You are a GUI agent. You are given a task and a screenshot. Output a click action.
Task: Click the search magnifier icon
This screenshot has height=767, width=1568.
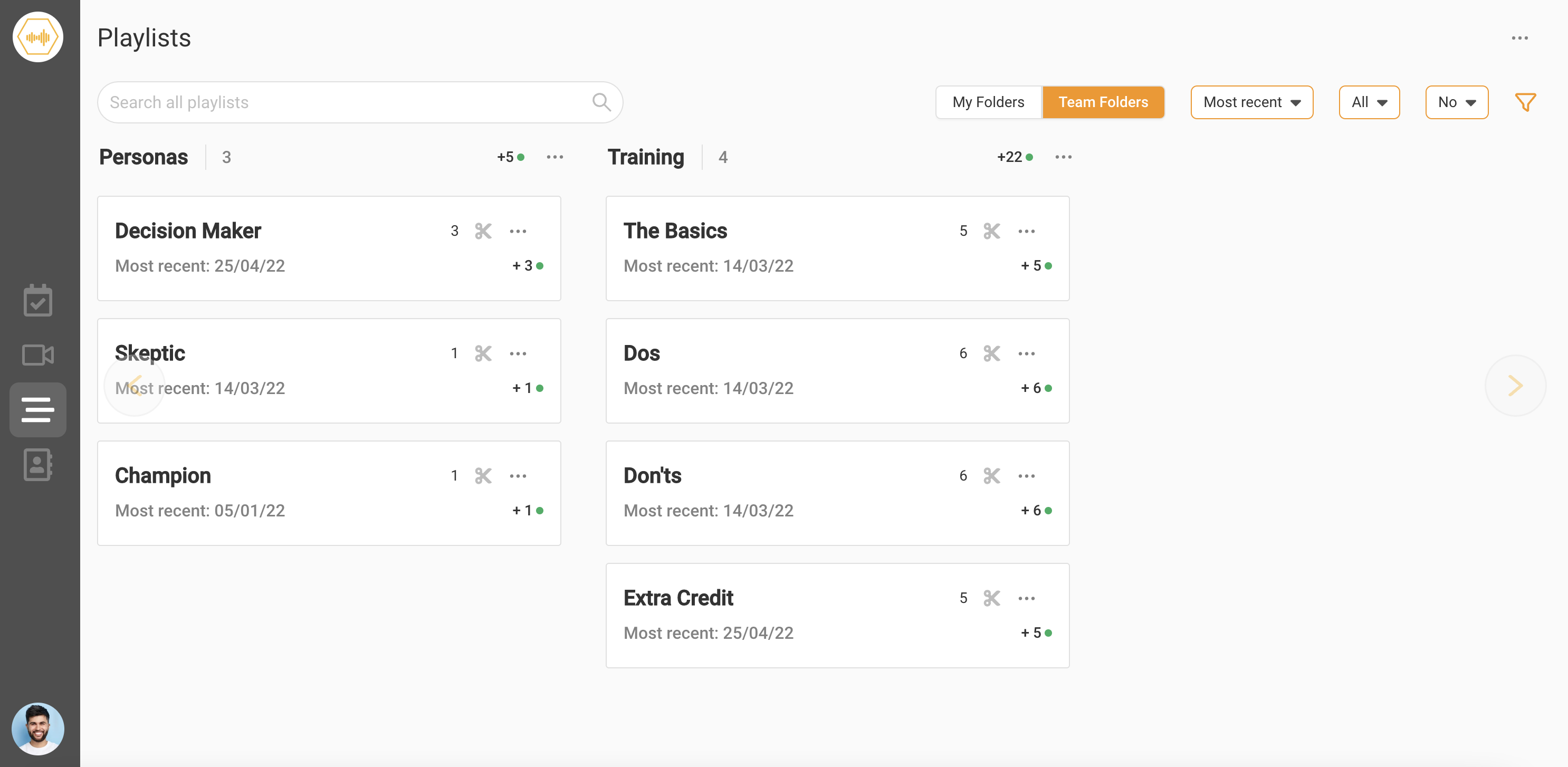tap(601, 102)
